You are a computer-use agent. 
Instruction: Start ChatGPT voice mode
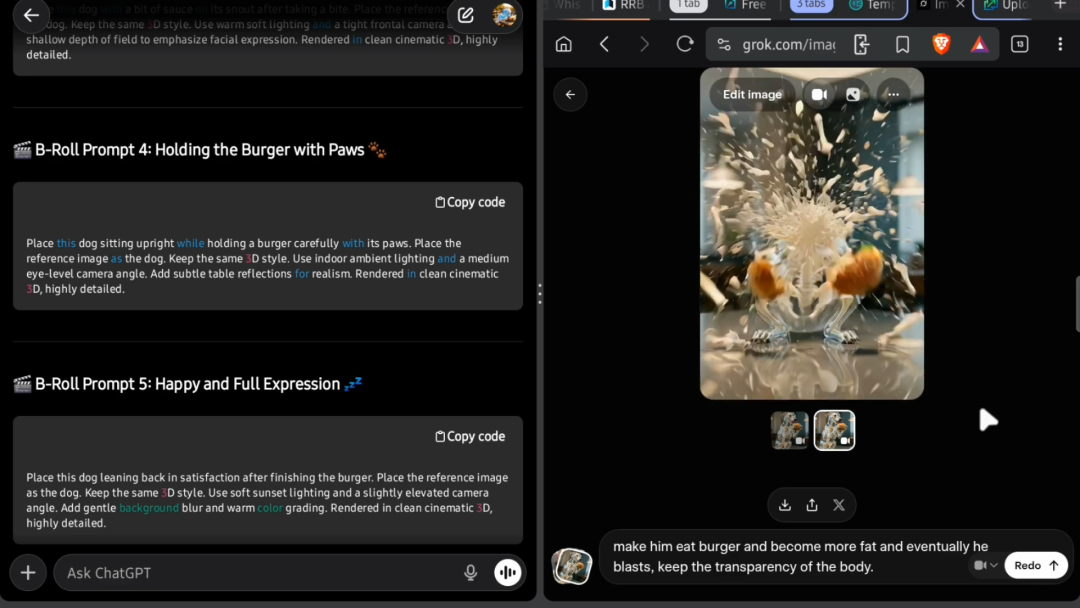tap(508, 573)
